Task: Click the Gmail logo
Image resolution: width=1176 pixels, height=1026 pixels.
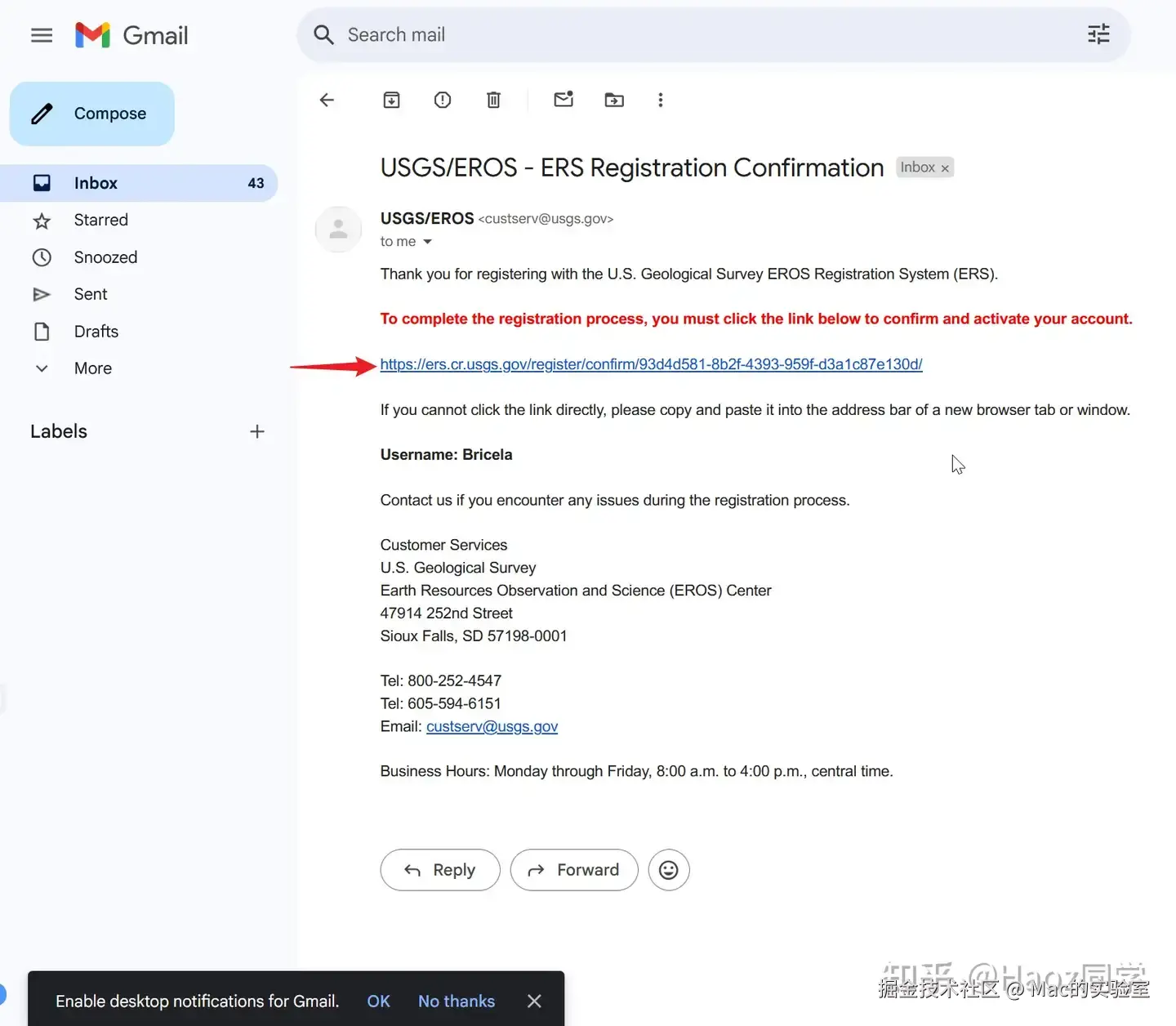Action: (131, 35)
